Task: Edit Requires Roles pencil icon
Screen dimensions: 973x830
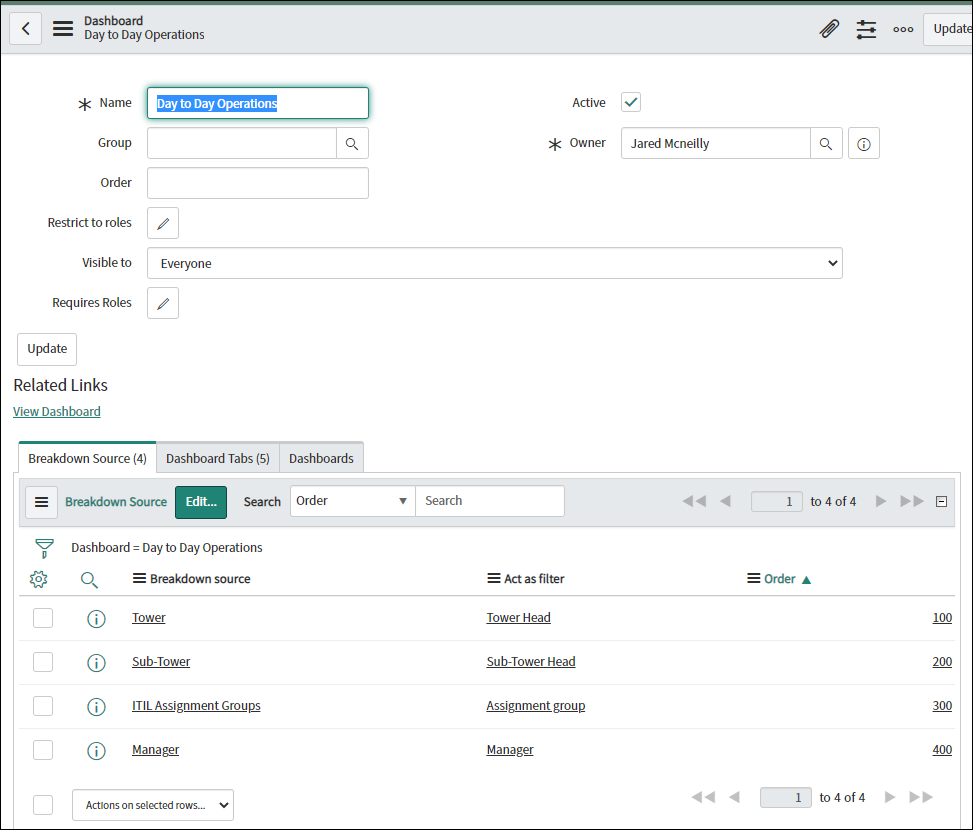Action: [163, 303]
